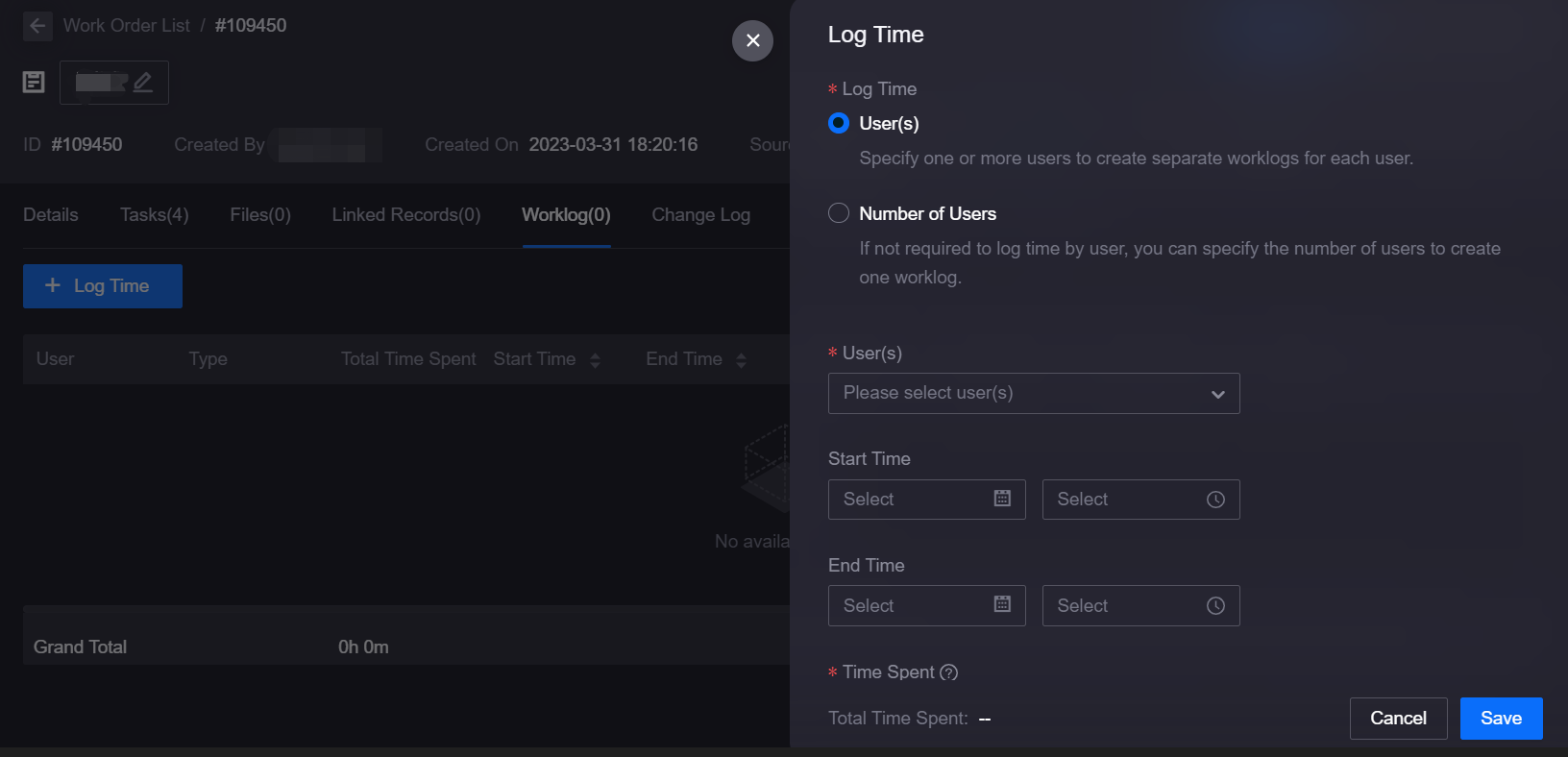Open the Start Time calendar icon
The image size is (1568, 757).
click(1002, 499)
